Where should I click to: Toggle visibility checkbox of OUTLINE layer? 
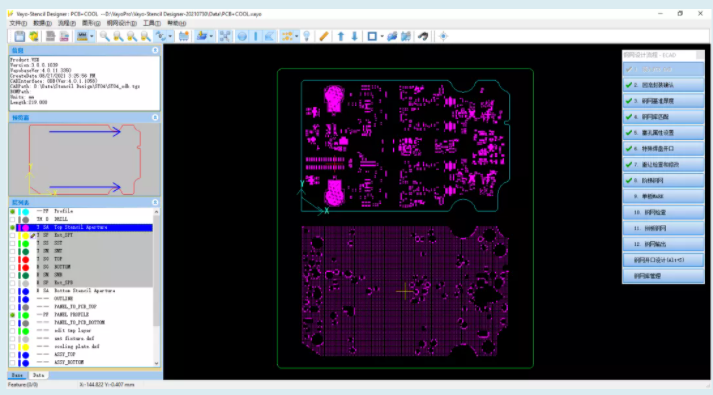point(12,299)
